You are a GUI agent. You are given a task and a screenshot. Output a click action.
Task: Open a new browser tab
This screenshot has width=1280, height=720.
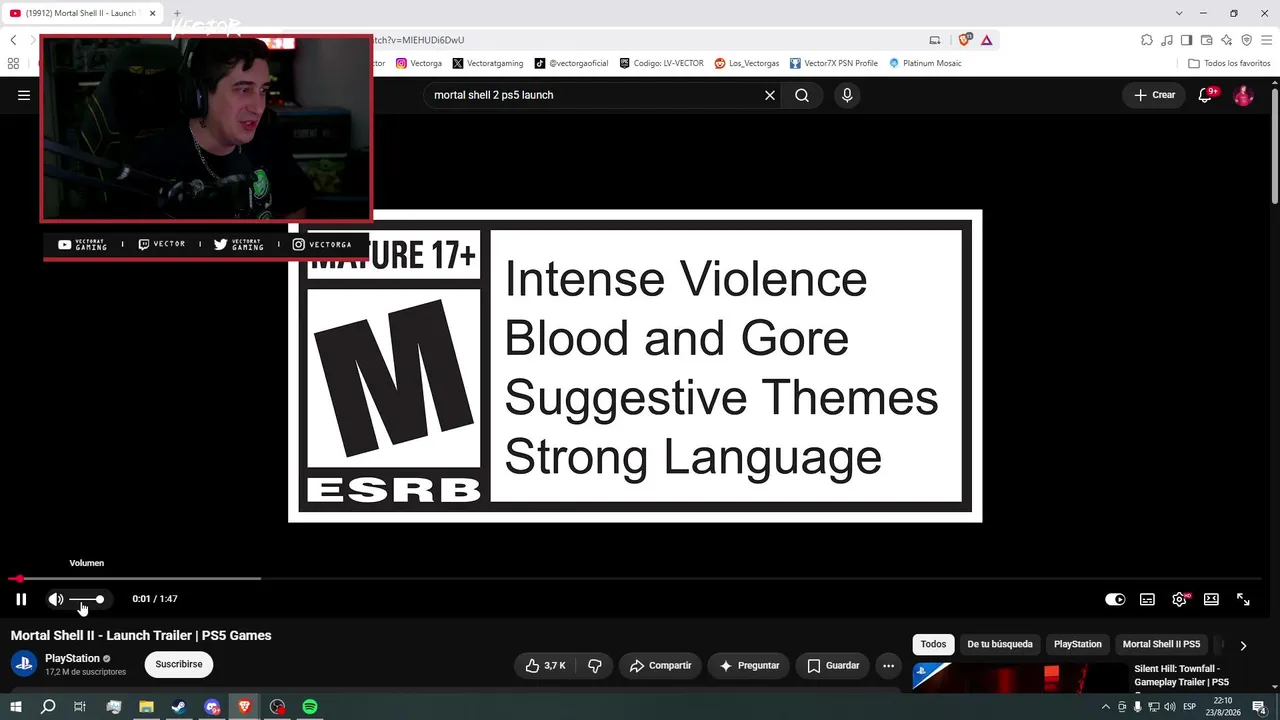177,13
